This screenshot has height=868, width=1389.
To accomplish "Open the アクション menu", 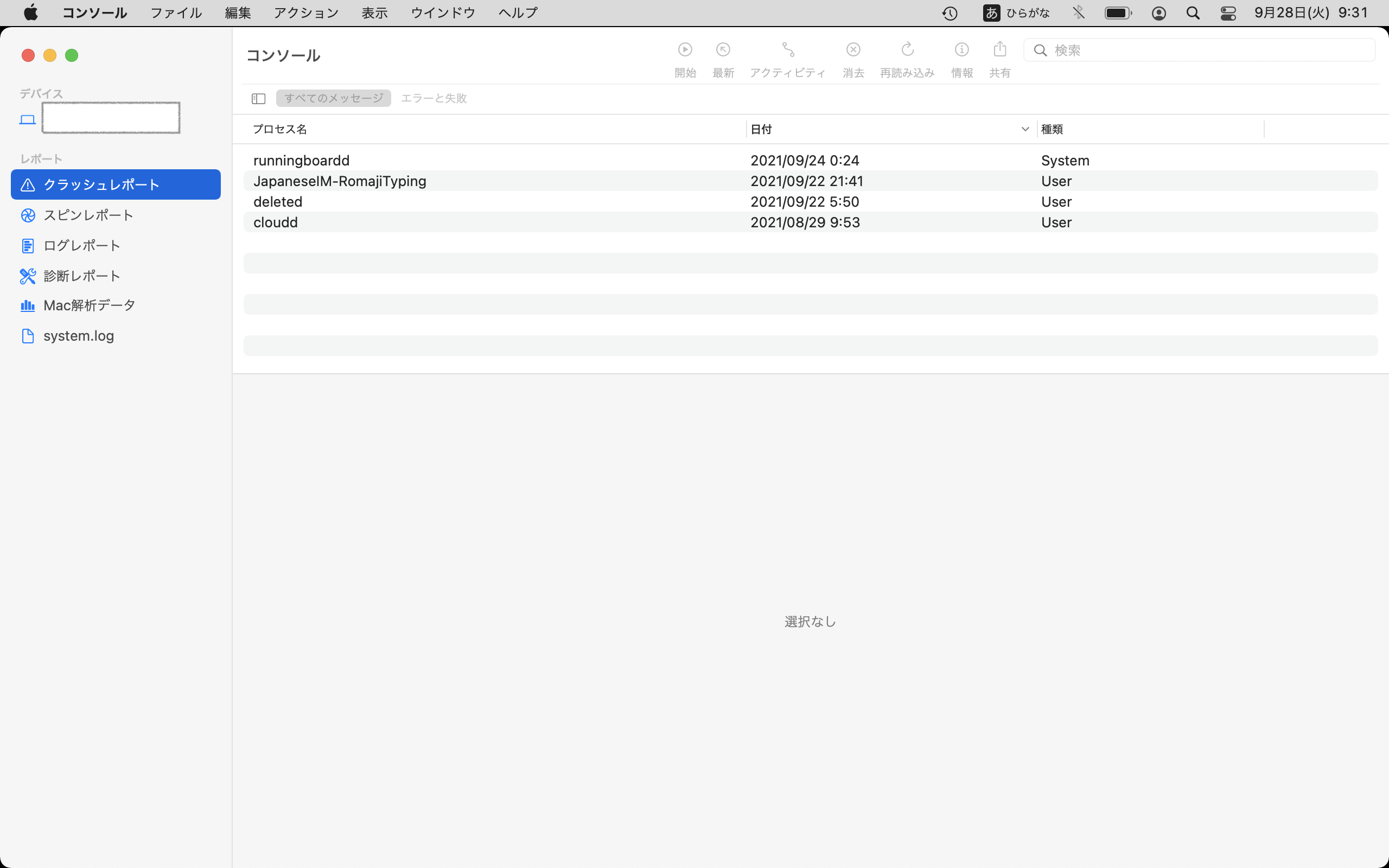I will (306, 12).
